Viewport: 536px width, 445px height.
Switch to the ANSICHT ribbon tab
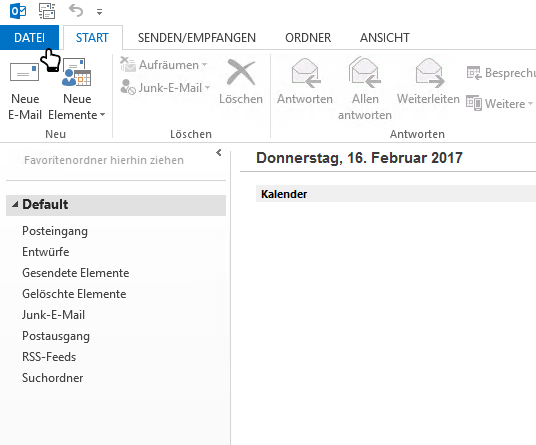coord(385,38)
